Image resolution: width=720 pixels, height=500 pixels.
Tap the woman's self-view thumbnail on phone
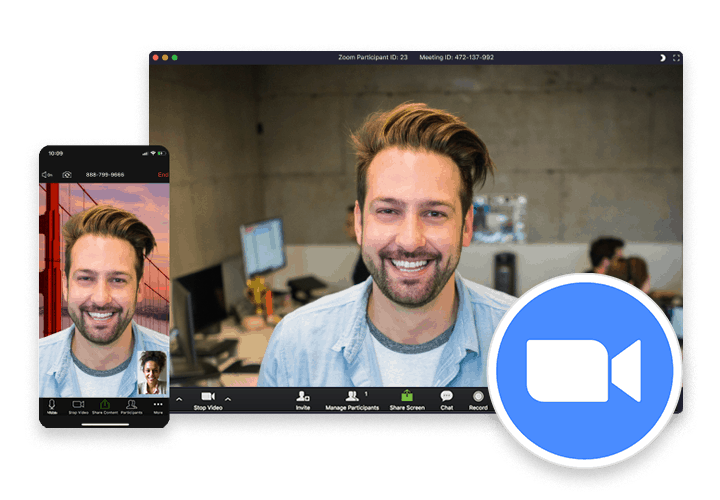pos(152,373)
